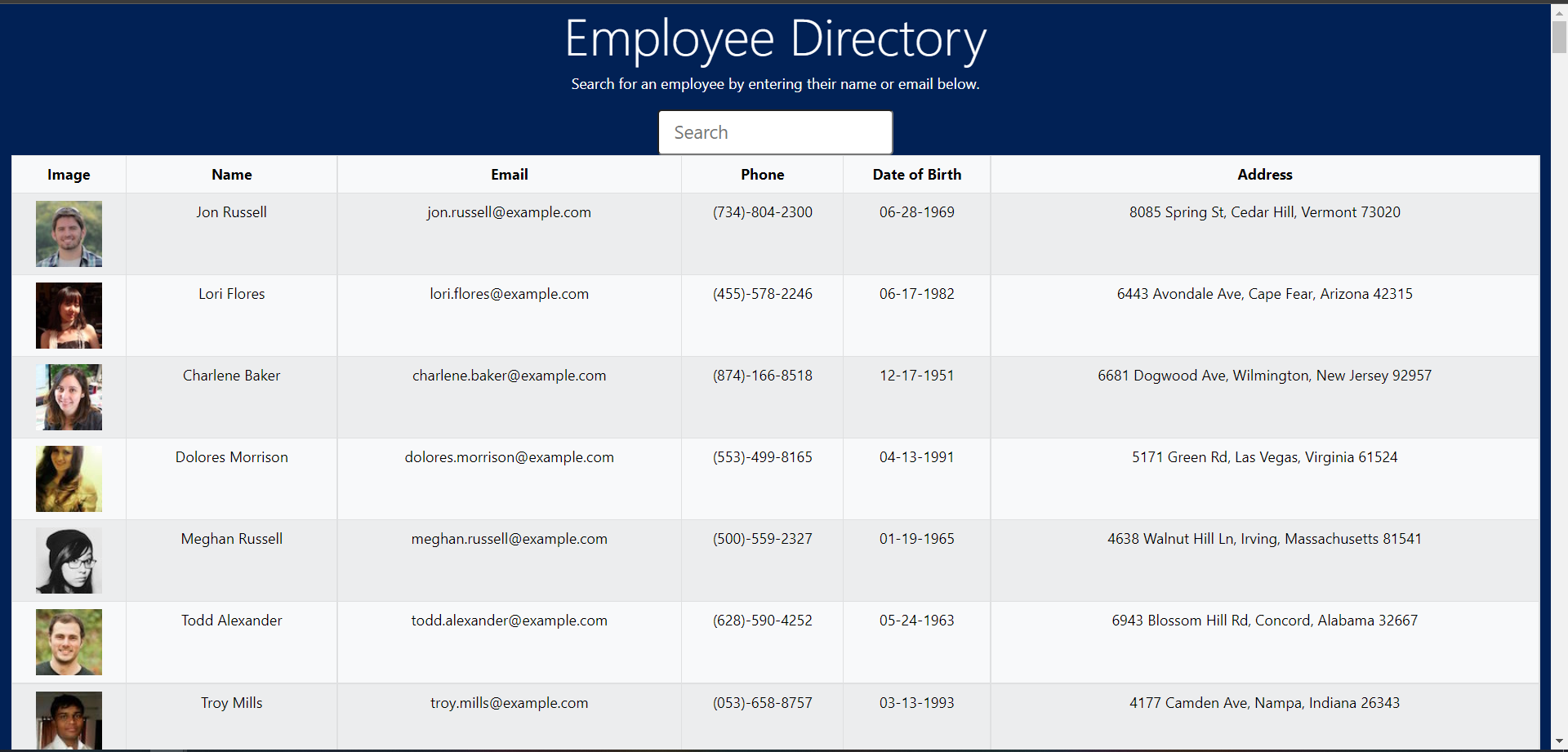Click phone number (455)-578-2246
Viewport: 1568px width, 752px height.
[x=763, y=294]
